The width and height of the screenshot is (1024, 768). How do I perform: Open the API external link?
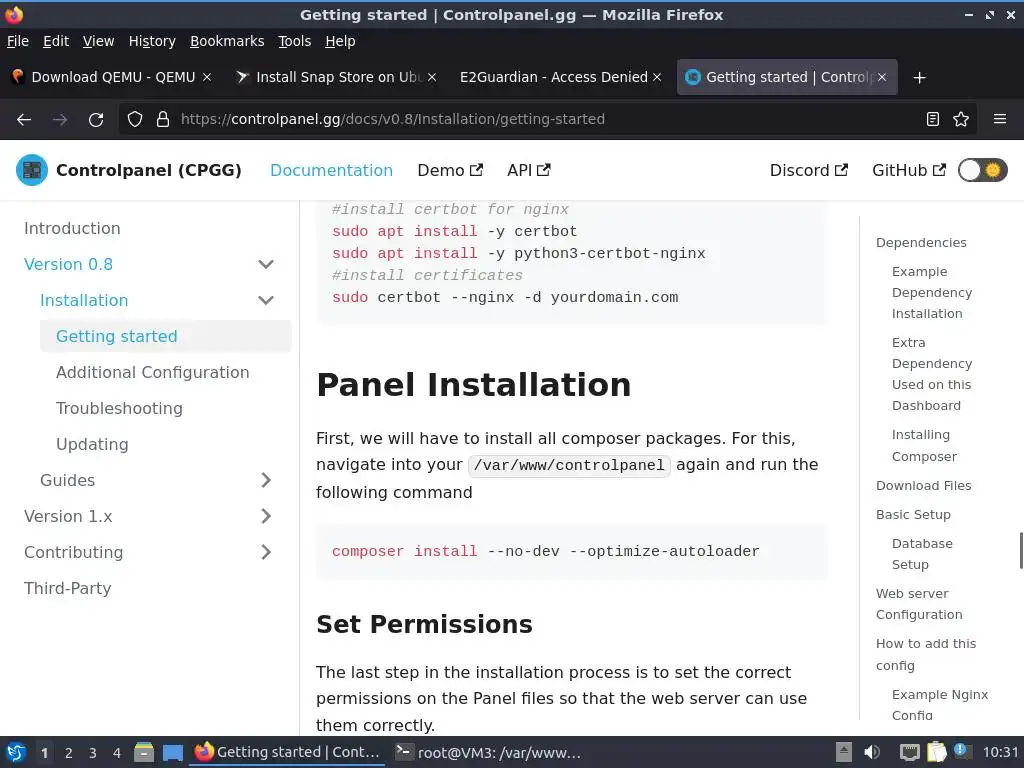click(x=528, y=170)
